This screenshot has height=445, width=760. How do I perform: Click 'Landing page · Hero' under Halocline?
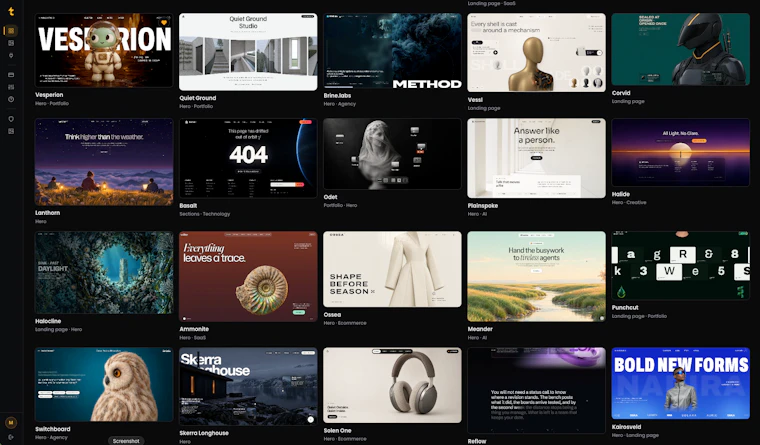click(58, 329)
